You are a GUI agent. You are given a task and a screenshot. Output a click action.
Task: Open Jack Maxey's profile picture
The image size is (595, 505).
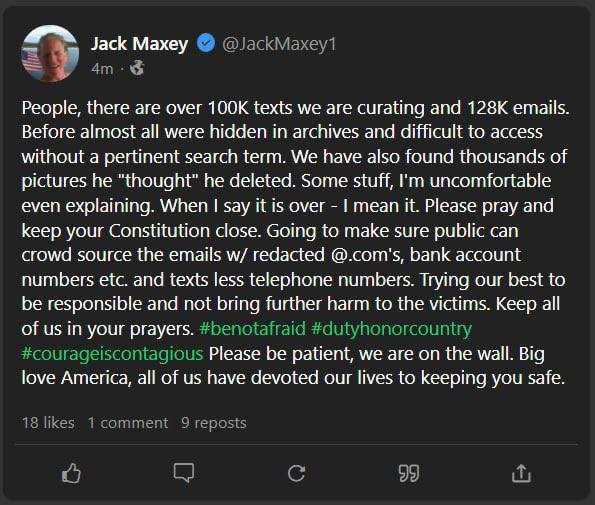tap(50, 53)
